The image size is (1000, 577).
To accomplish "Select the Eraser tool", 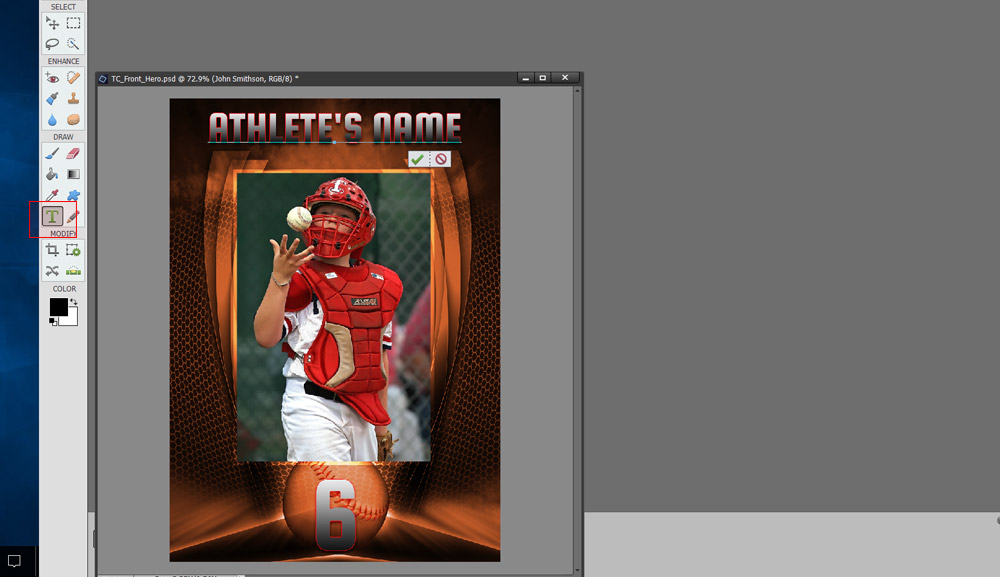I will (73, 154).
